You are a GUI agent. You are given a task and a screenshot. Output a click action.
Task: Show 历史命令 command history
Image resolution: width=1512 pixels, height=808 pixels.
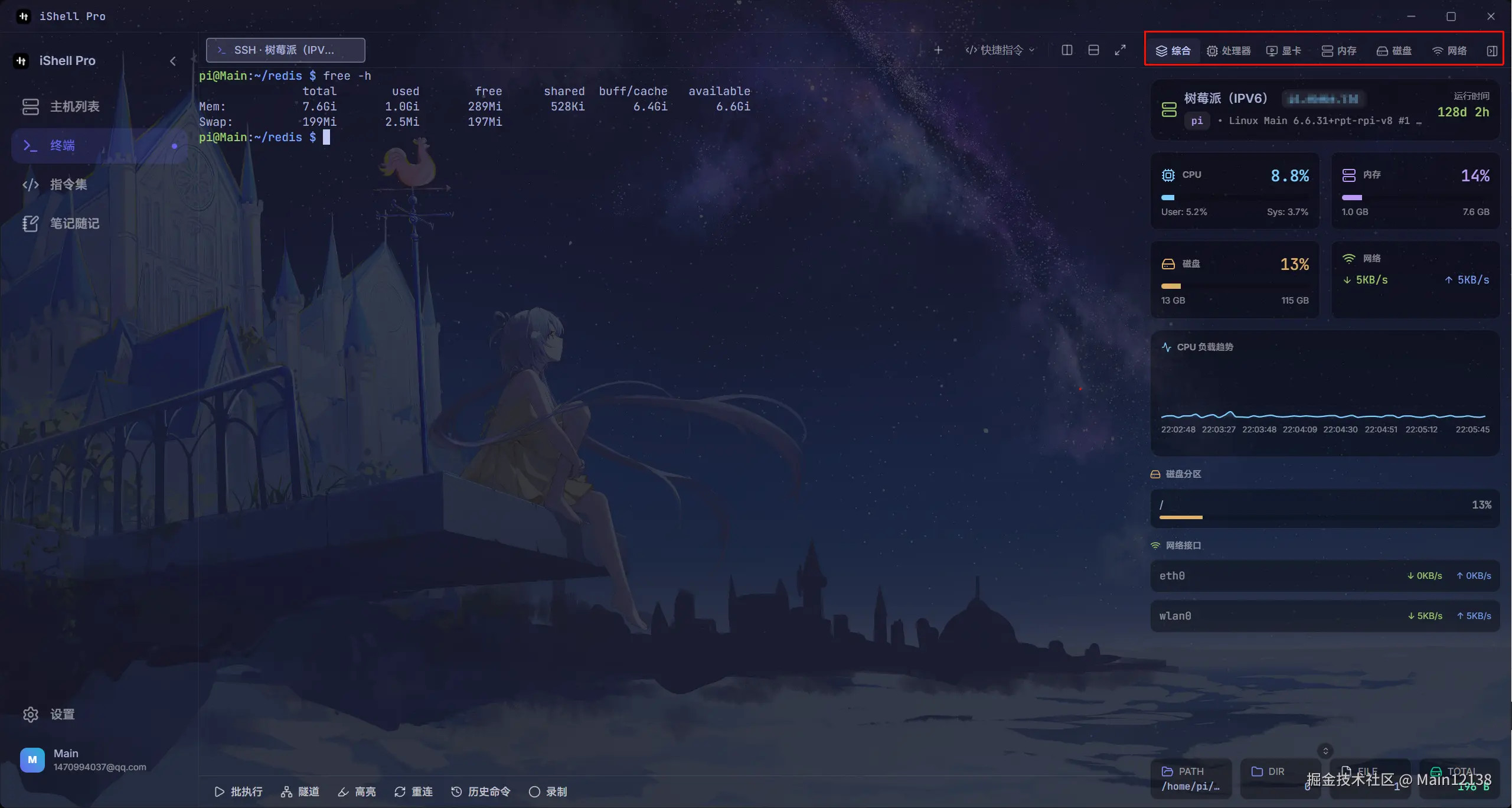coord(481,791)
